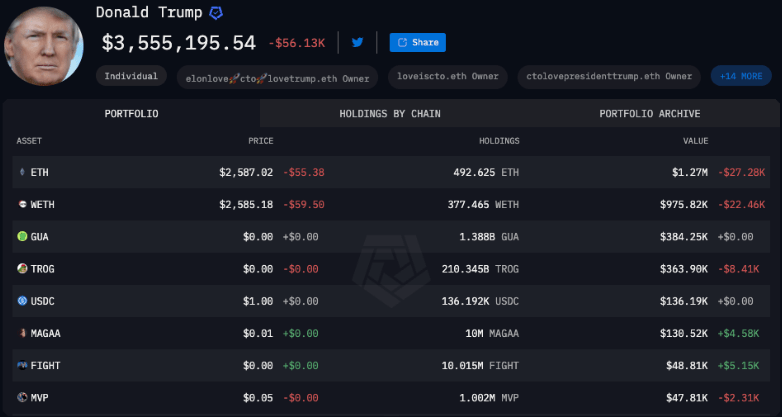
Task: Click the WETH token icon
Action: [x=22, y=205]
